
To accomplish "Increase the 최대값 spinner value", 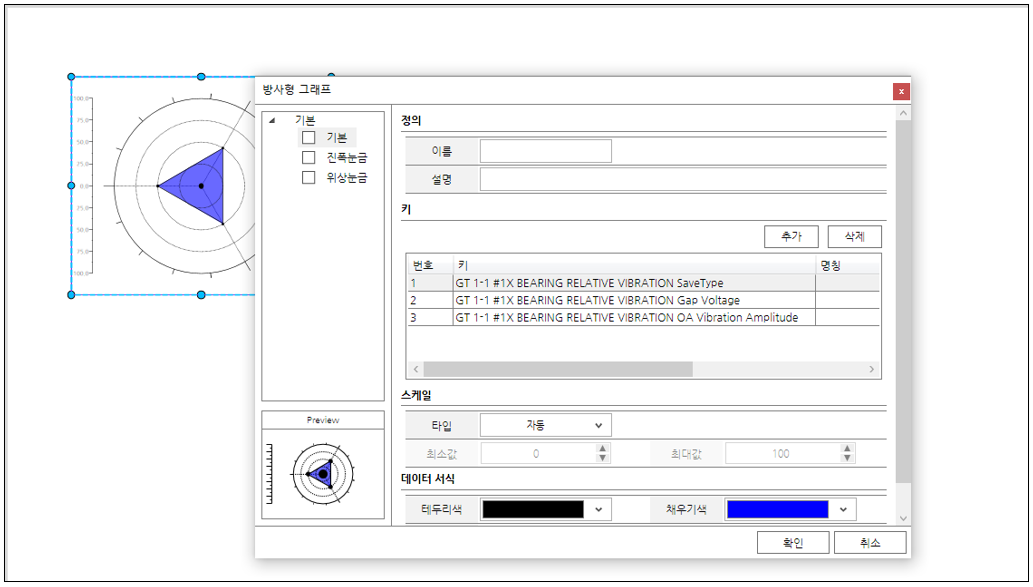I will 847,448.
